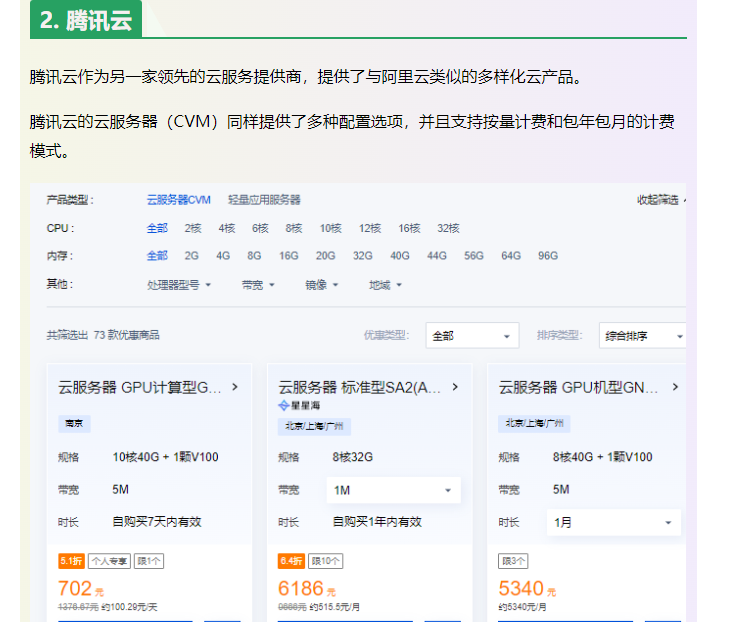Click 自购买7天内有效 text
The height and width of the screenshot is (622, 738).
(x=157, y=522)
